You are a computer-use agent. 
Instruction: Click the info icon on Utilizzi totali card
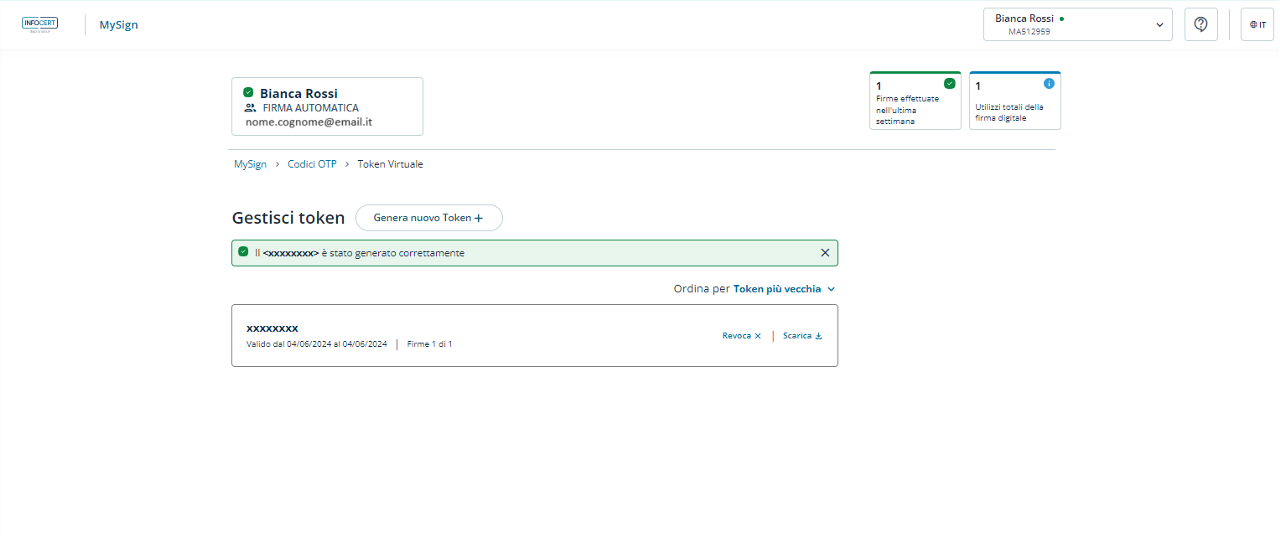coord(1049,84)
